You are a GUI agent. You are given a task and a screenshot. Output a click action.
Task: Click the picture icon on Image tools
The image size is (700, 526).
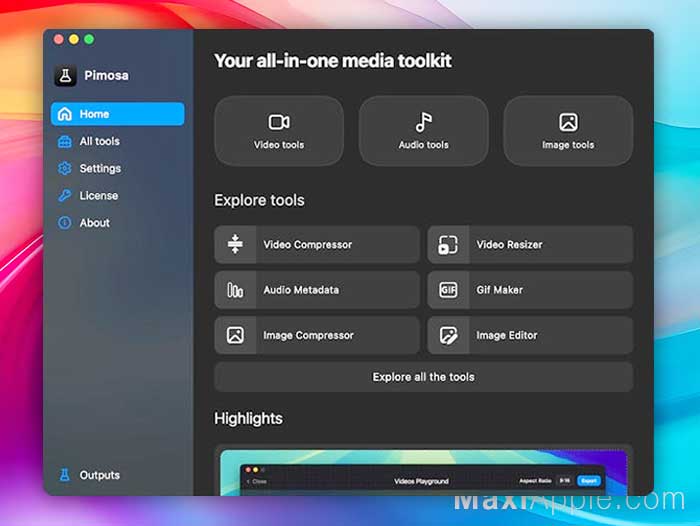568,122
